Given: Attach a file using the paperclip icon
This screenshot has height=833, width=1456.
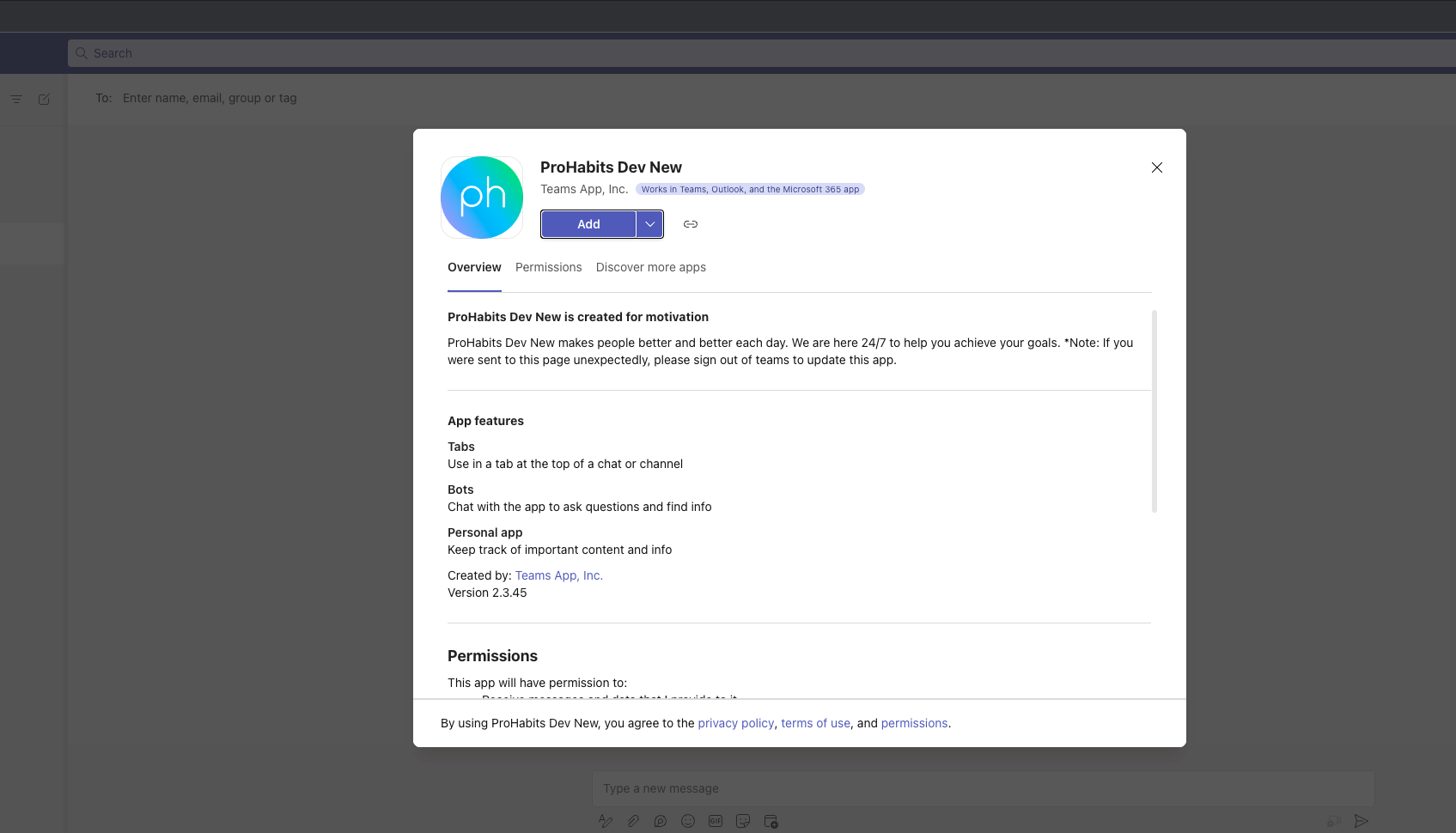Looking at the screenshot, I should point(633,821).
